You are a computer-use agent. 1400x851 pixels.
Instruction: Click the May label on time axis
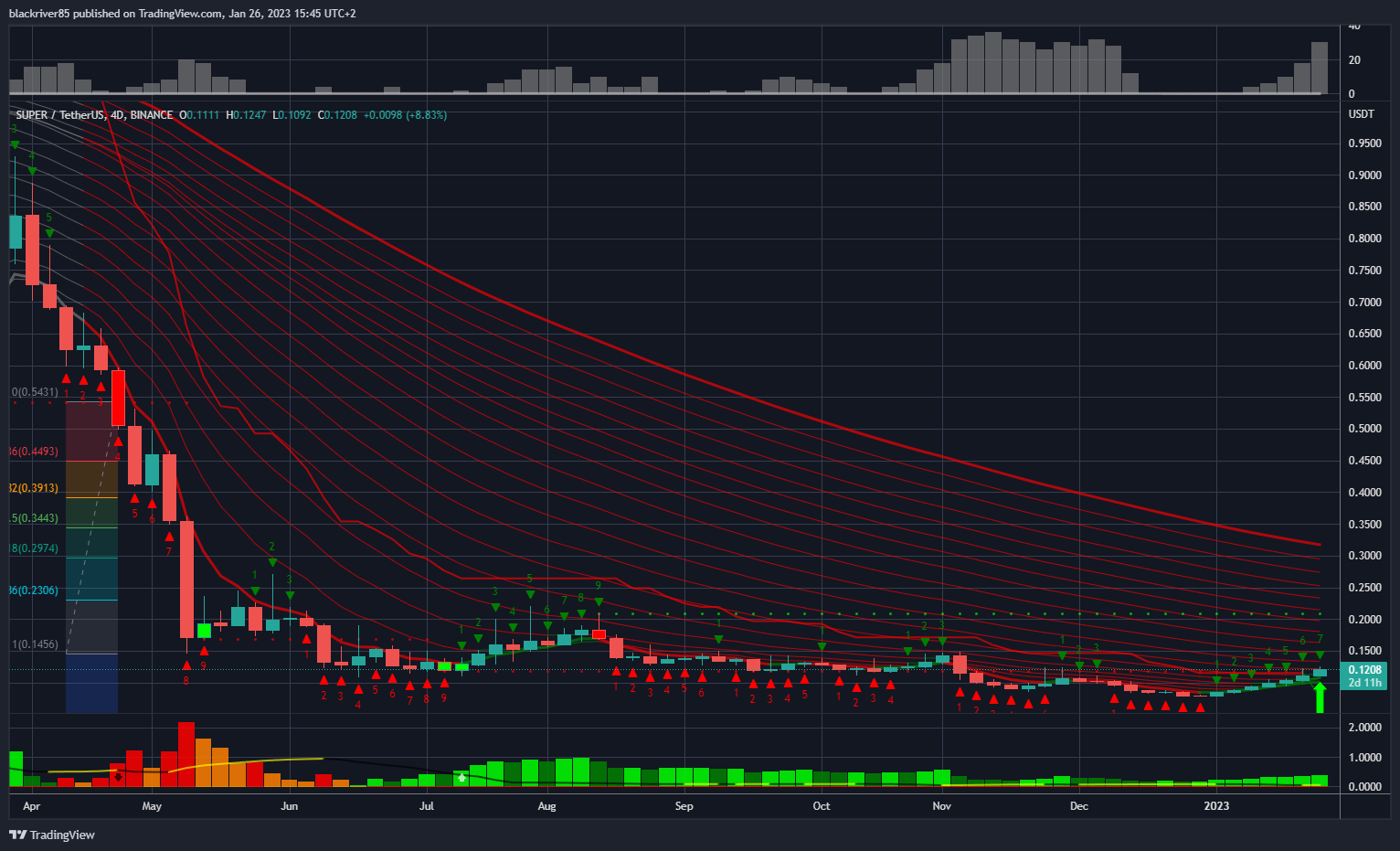[x=152, y=806]
